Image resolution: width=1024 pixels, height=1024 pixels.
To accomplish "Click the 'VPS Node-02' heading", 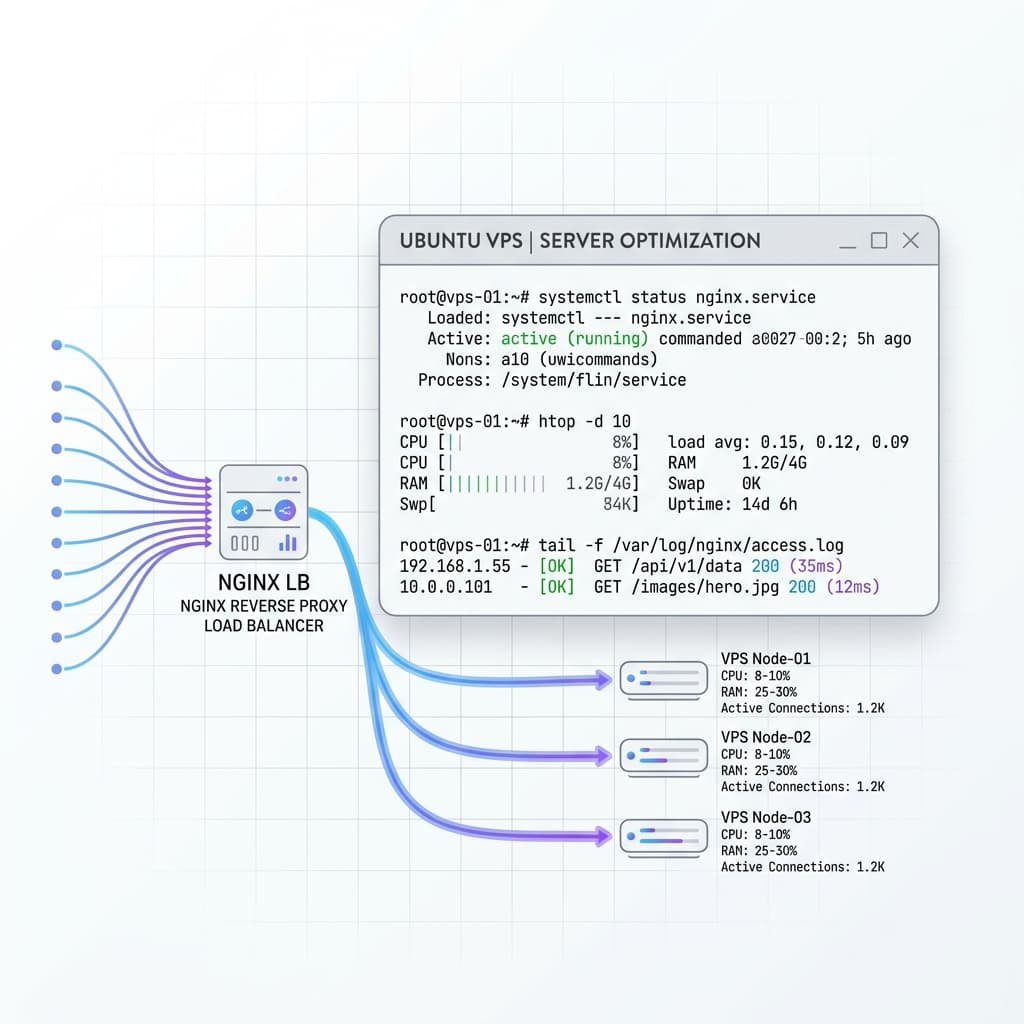I will (765, 737).
